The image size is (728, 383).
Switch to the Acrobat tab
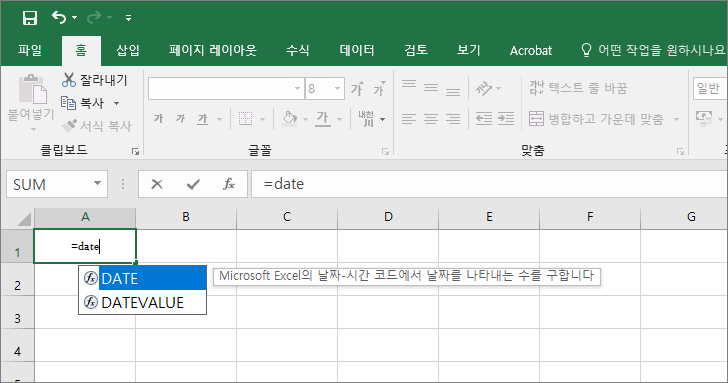coord(531,50)
